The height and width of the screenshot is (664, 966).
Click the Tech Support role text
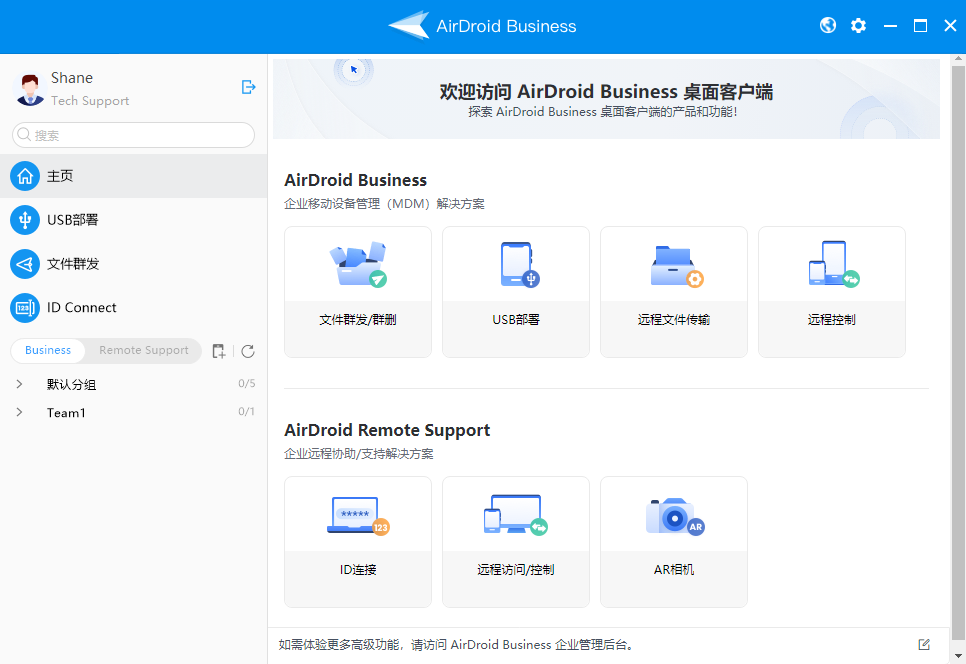point(90,101)
